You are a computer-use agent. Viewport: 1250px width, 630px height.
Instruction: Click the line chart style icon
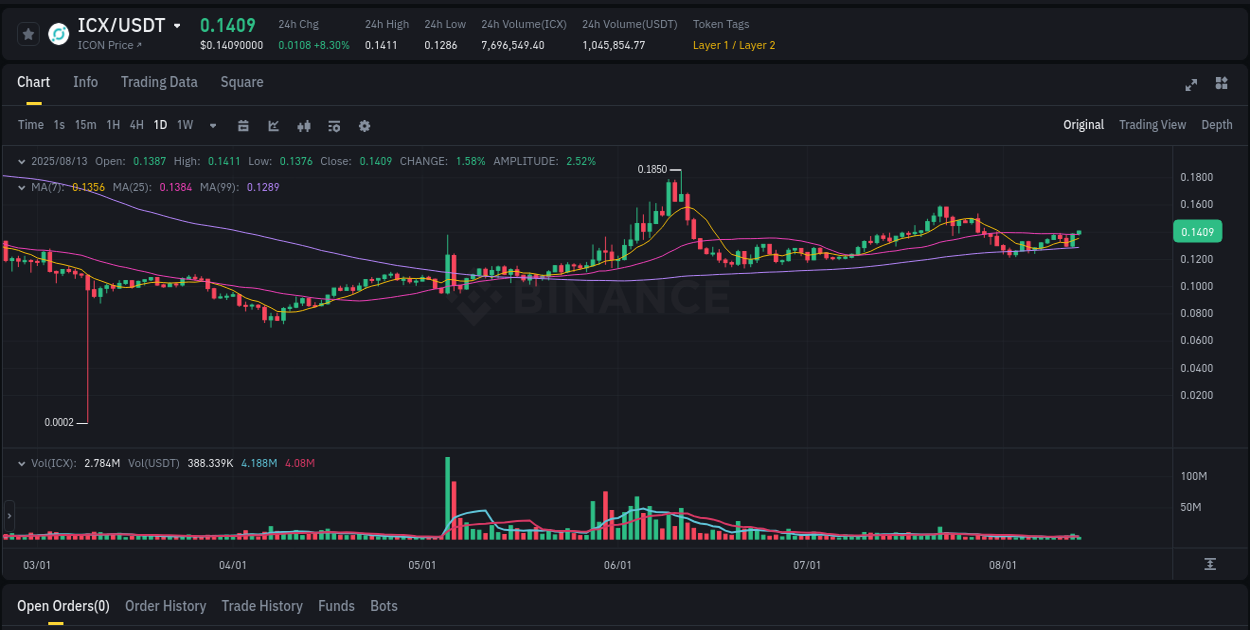click(273, 125)
